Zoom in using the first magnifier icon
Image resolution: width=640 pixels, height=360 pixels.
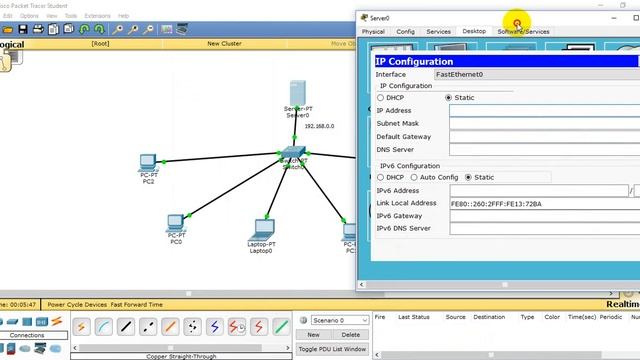(x=118, y=29)
